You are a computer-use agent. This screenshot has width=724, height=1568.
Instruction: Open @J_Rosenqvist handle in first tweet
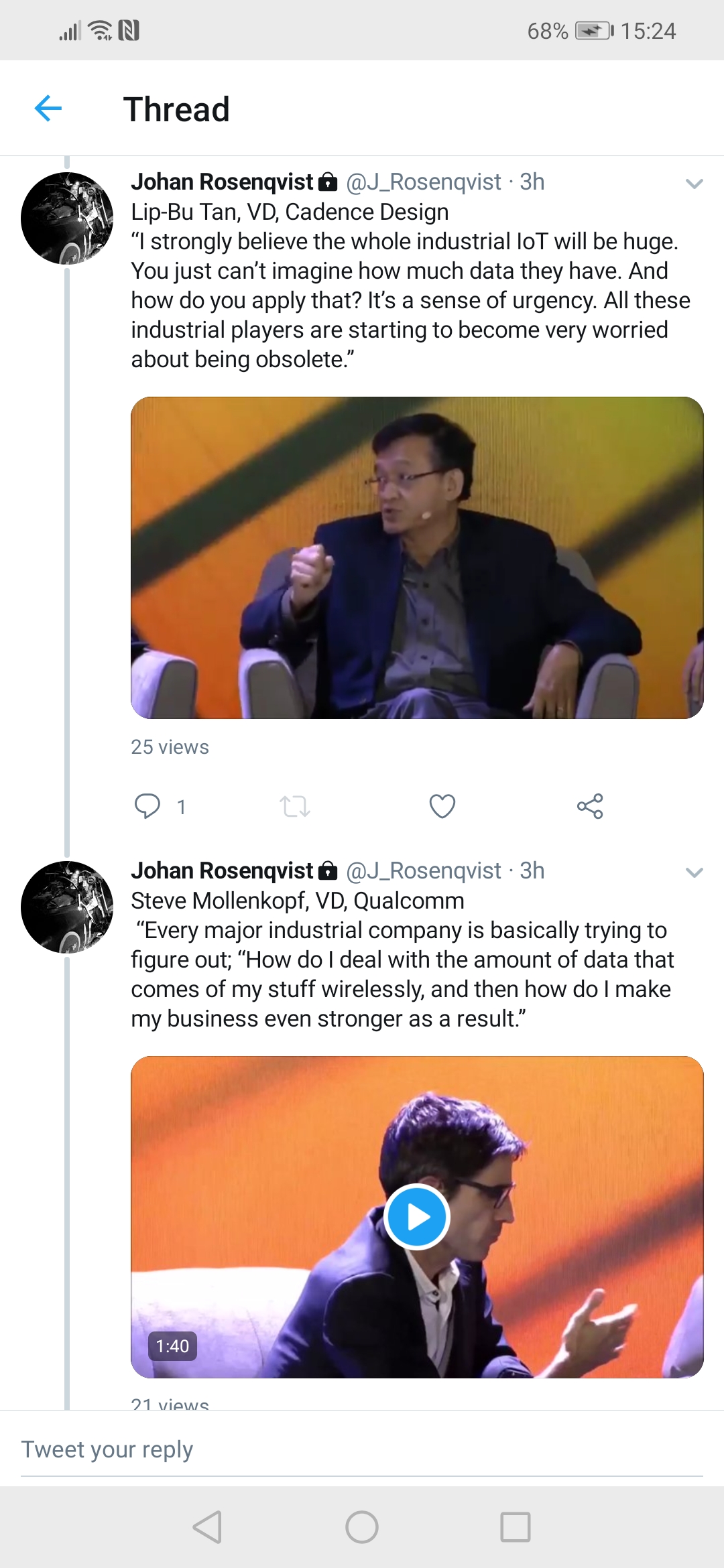(424, 182)
